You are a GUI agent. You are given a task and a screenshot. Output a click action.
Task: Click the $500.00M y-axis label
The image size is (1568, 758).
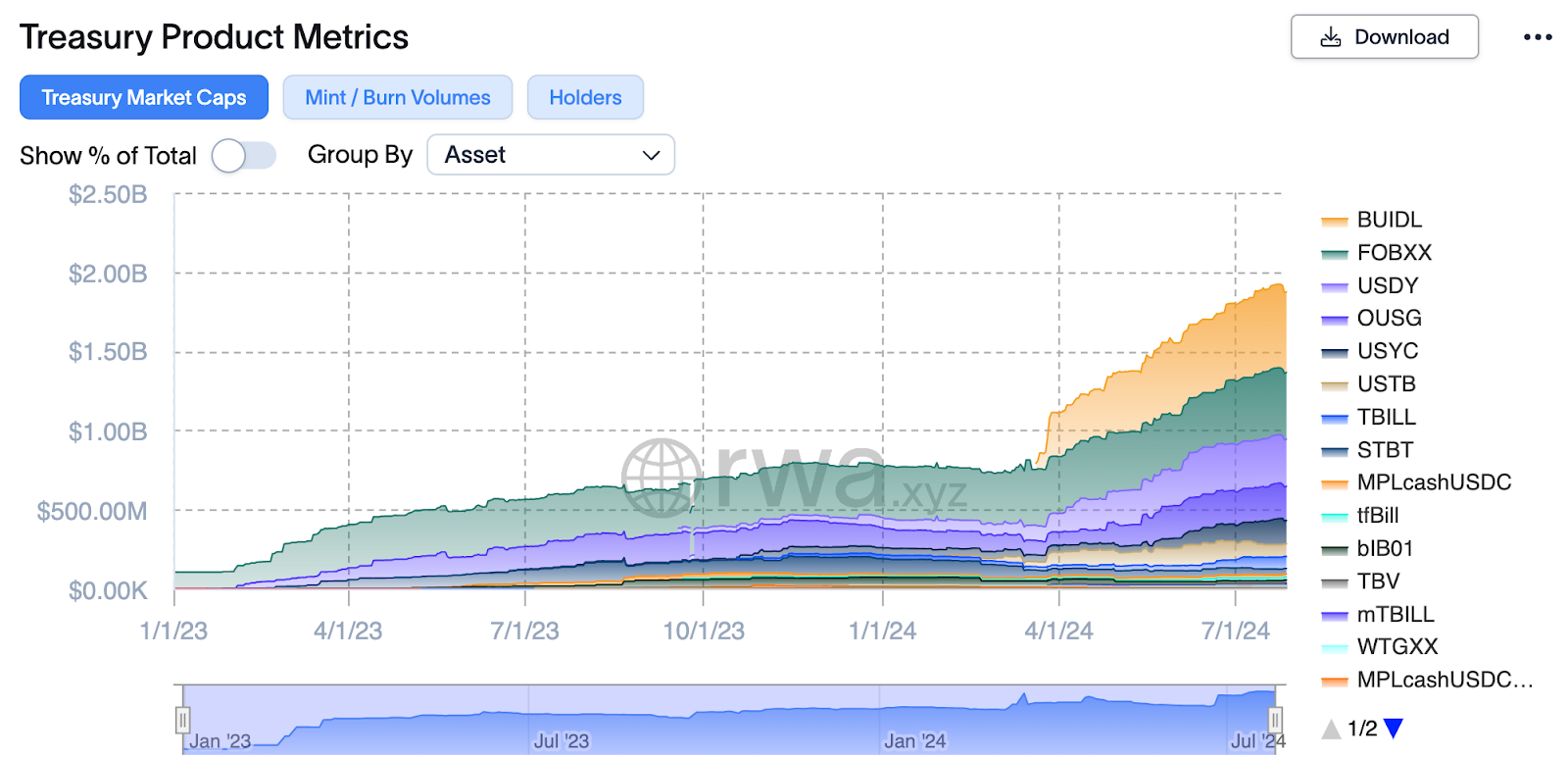click(x=92, y=511)
